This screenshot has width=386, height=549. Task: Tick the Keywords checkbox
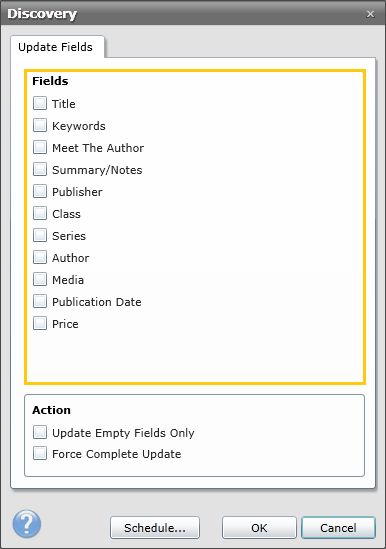pyautogui.click(x=40, y=125)
